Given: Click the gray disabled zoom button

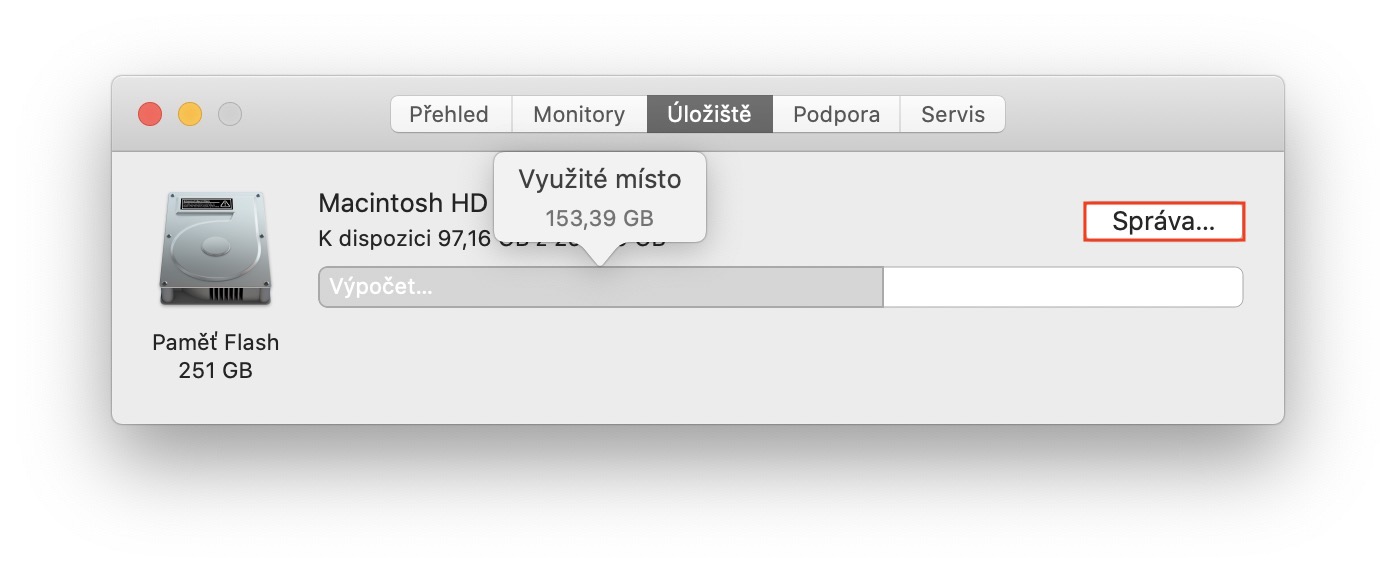Looking at the screenshot, I should pyautogui.click(x=230, y=114).
